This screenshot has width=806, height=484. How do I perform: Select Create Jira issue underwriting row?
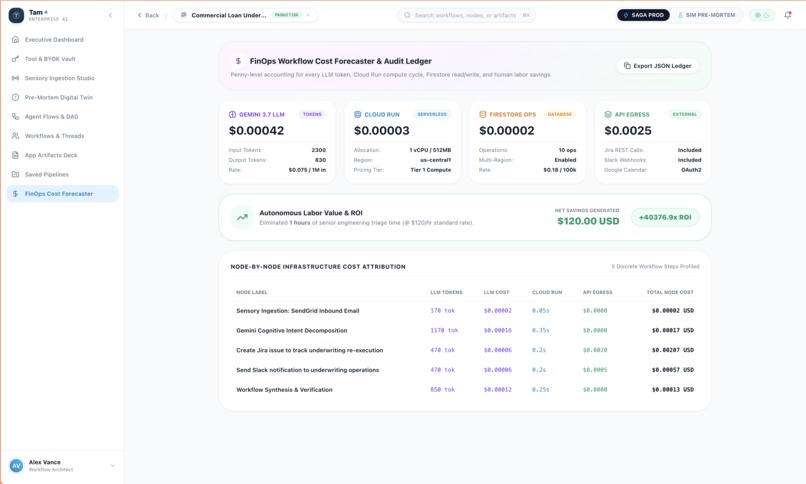465,350
